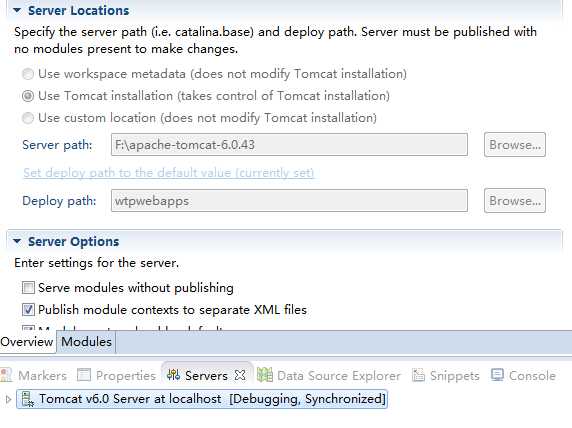
Task: Switch to the Modules tab
Action: click(86, 342)
